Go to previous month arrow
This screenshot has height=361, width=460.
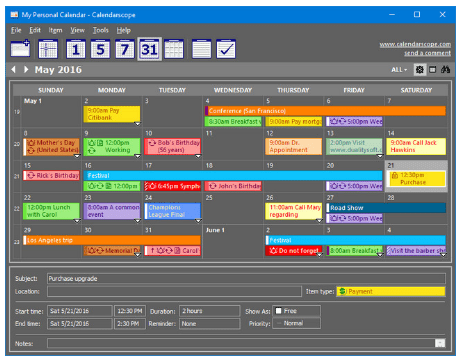tap(13, 69)
